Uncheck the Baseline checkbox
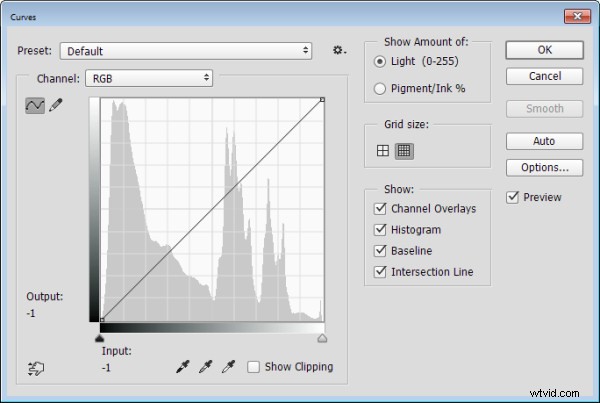This screenshot has height=403, width=600. (380, 250)
